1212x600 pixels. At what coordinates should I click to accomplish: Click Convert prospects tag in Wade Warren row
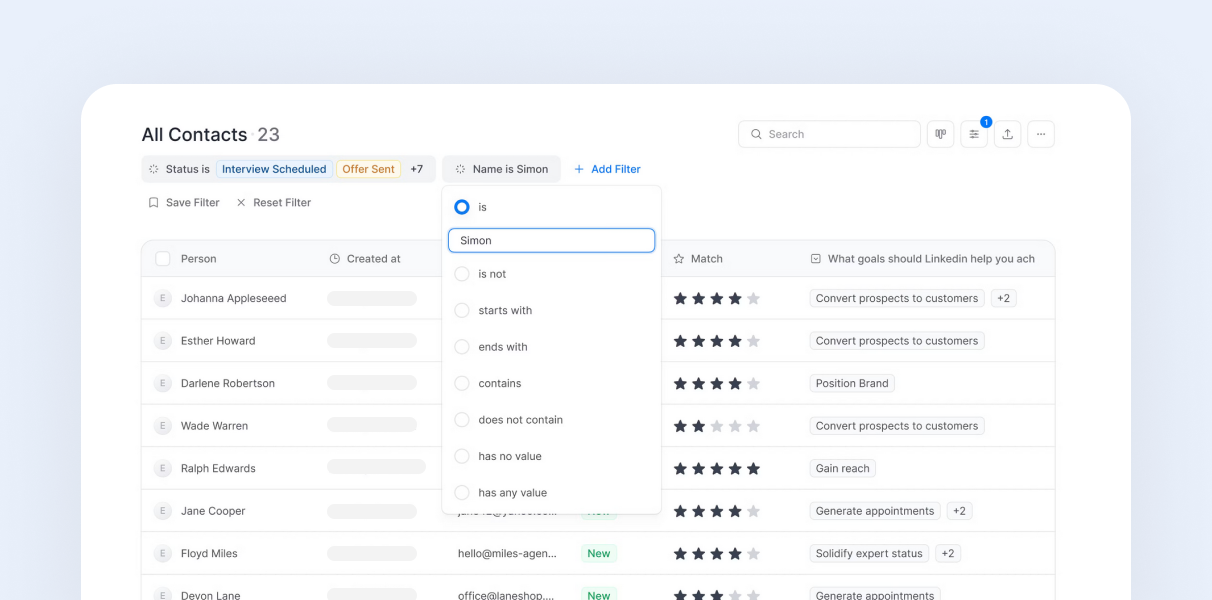[897, 426]
